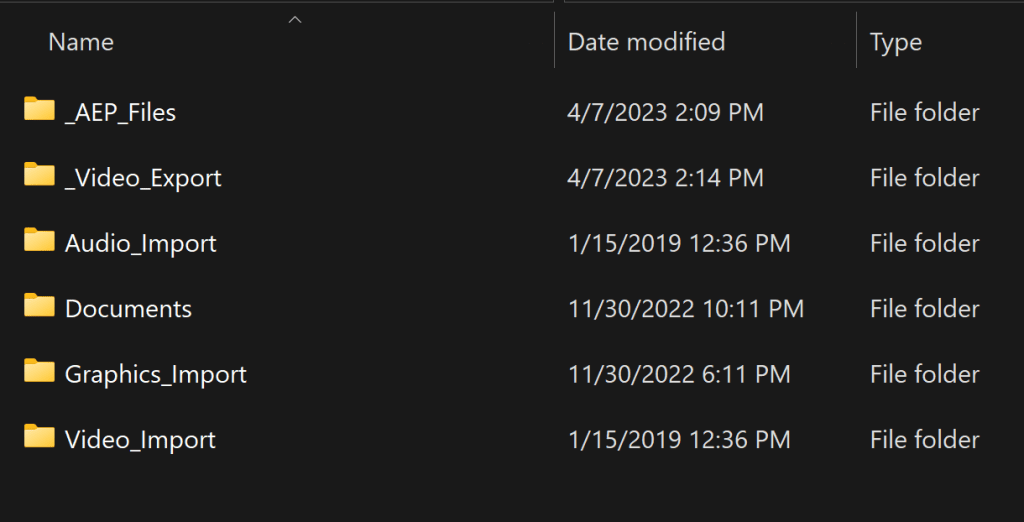Viewport: 1024px width, 522px height.
Task: Click the 4/7/2023 2:09 PM date cell
Action: pyautogui.click(x=665, y=113)
